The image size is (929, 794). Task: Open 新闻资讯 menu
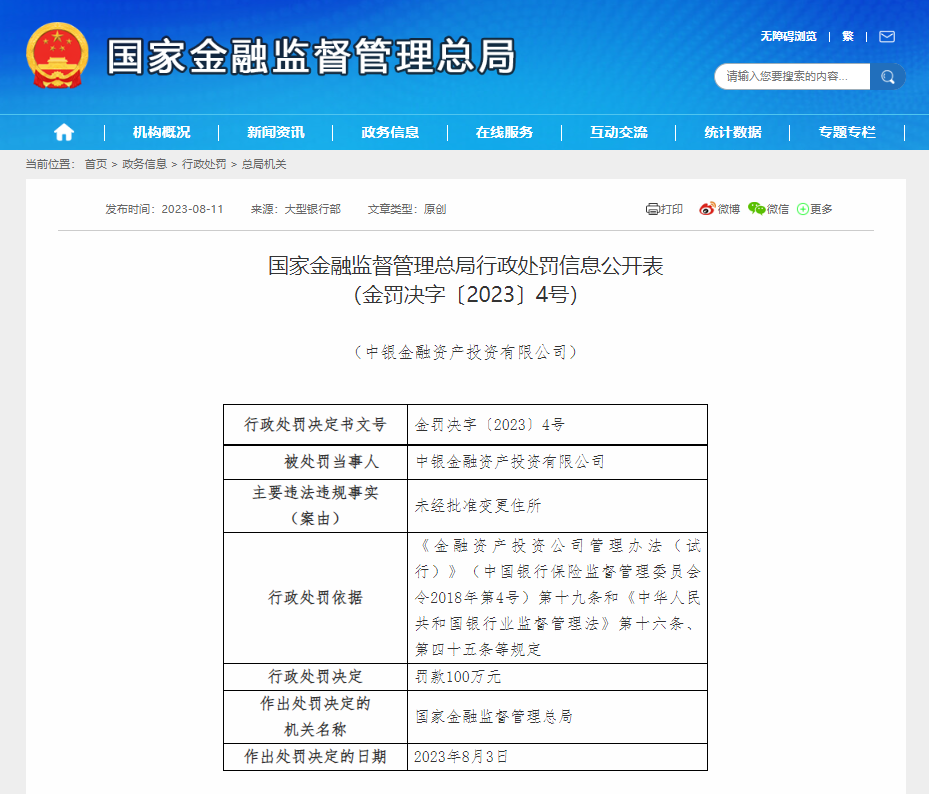coord(276,132)
